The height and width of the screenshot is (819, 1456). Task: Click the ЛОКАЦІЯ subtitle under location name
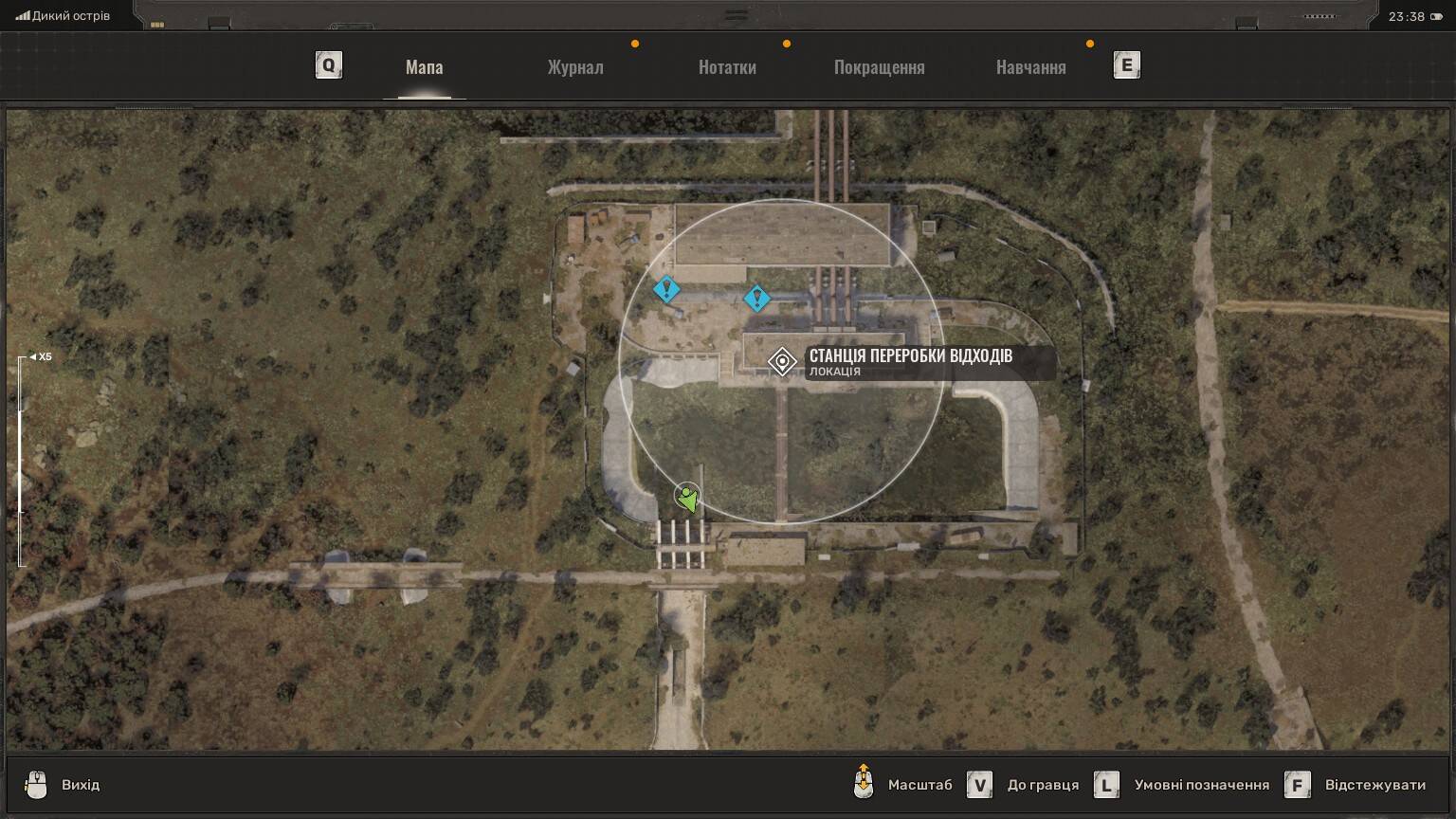tap(835, 372)
